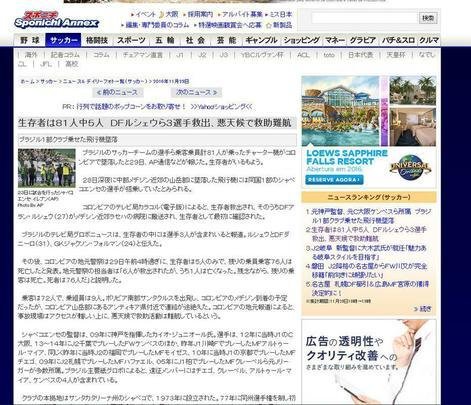Select the 記者コラム subcategory
The height and width of the screenshot is (405, 471).
pos(65,55)
